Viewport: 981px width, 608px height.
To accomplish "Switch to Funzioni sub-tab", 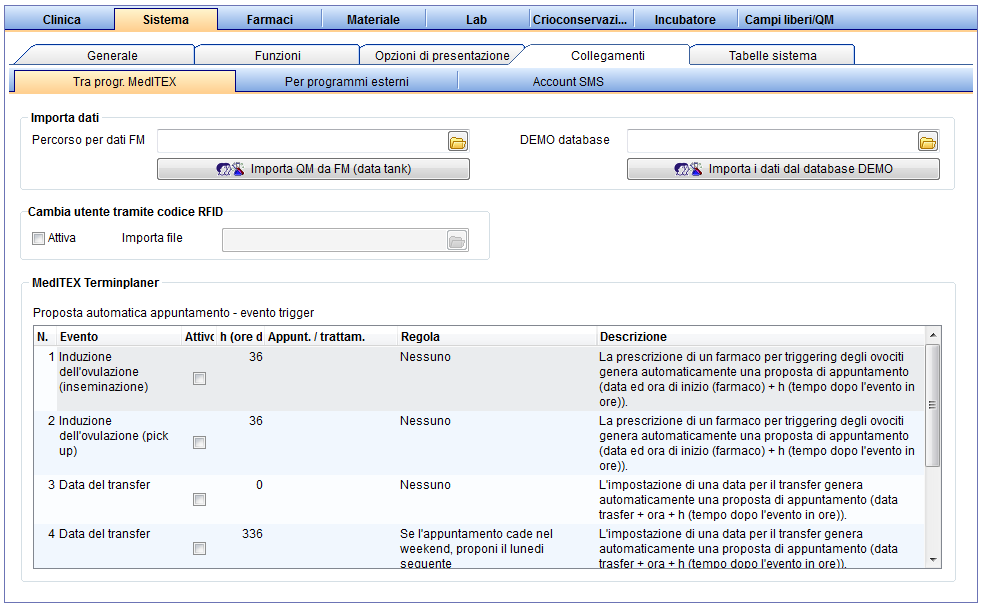I will point(278,56).
